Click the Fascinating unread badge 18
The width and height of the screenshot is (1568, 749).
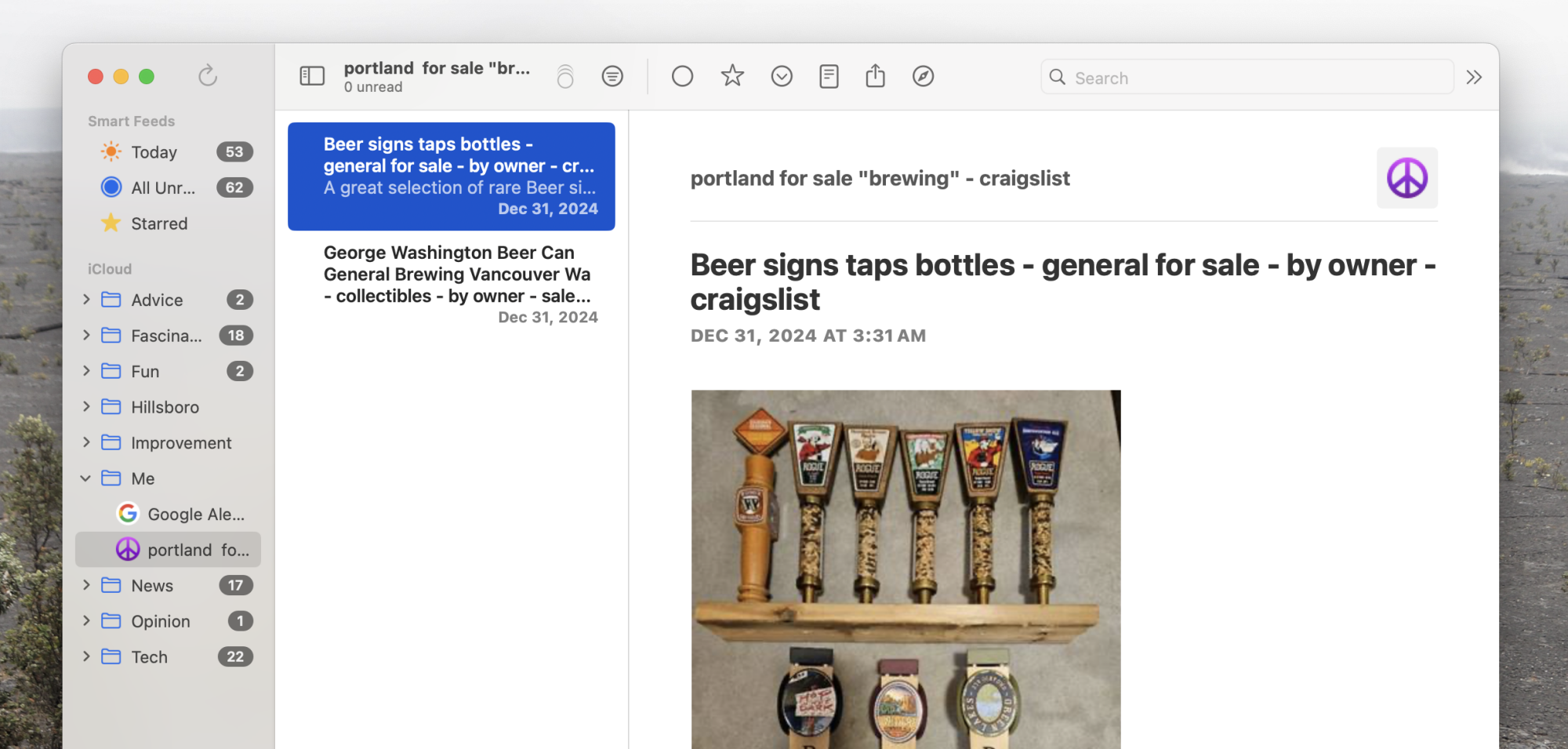click(236, 336)
